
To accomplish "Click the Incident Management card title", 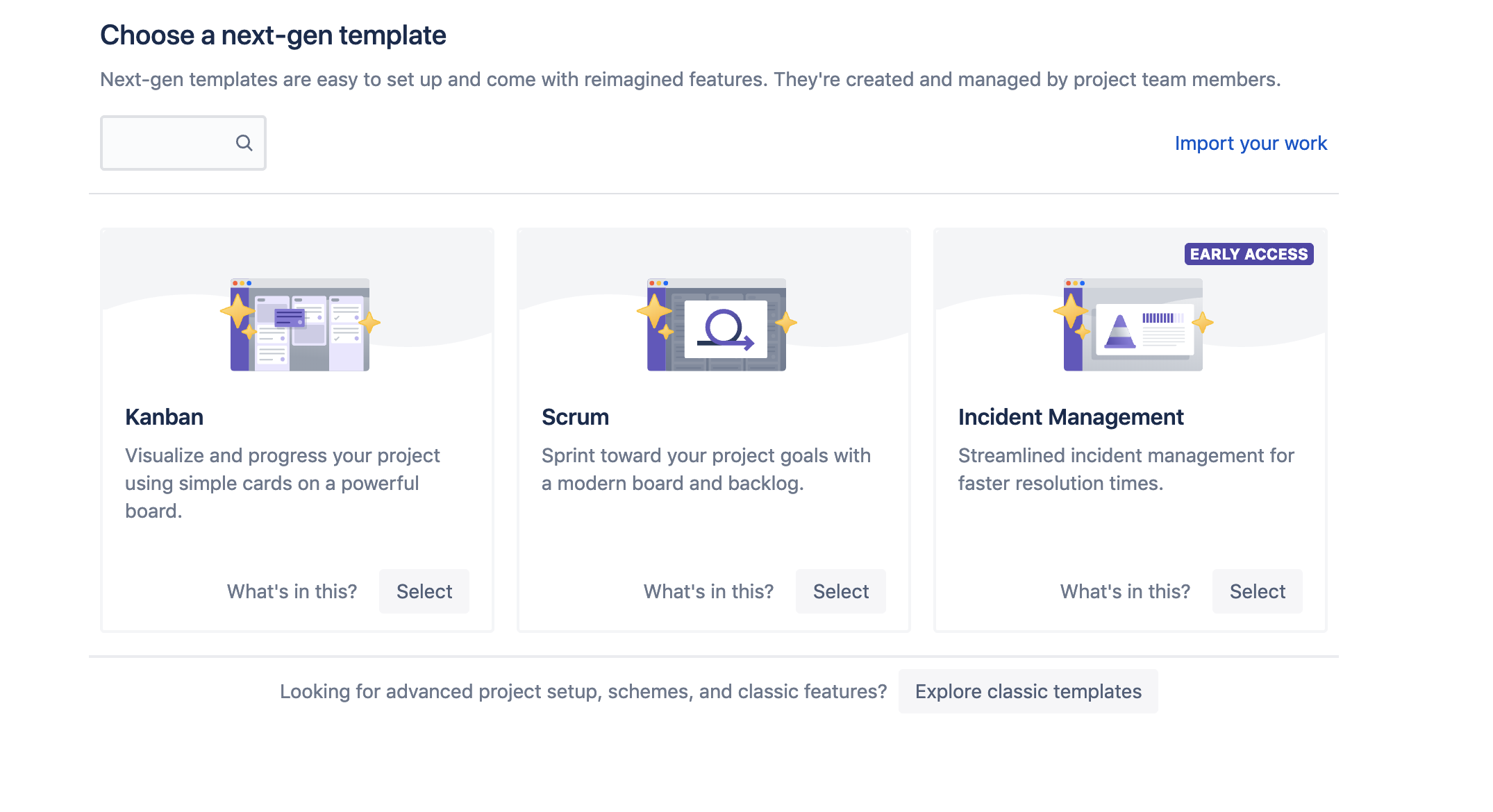I will (1071, 417).
